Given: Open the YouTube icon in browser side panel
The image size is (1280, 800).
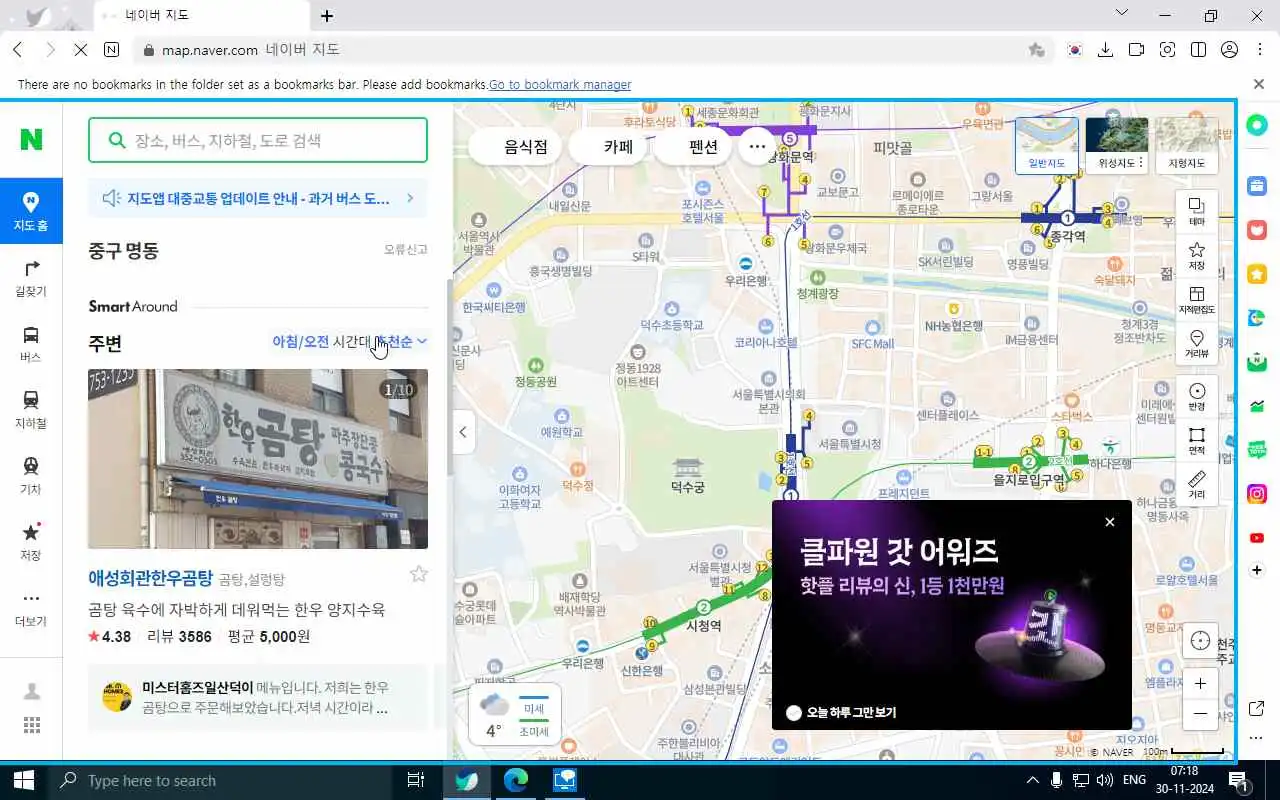Looking at the screenshot, I should point(1257,538).
